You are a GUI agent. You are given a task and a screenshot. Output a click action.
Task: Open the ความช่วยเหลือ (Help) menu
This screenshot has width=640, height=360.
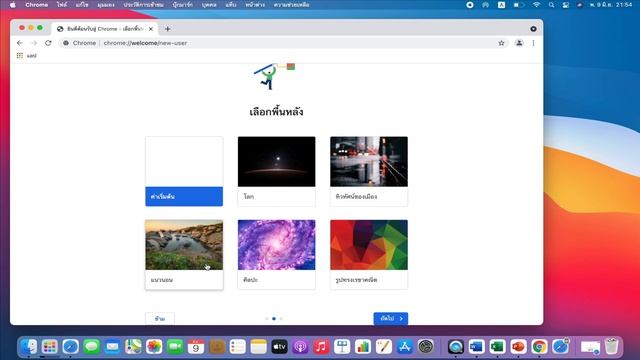tap(291, 5)
